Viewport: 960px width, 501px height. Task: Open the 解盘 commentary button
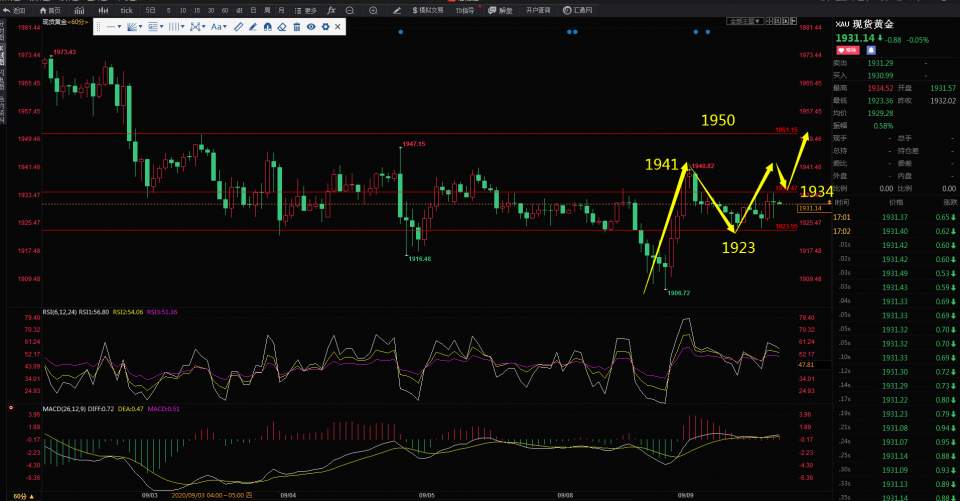click(500, 10)
